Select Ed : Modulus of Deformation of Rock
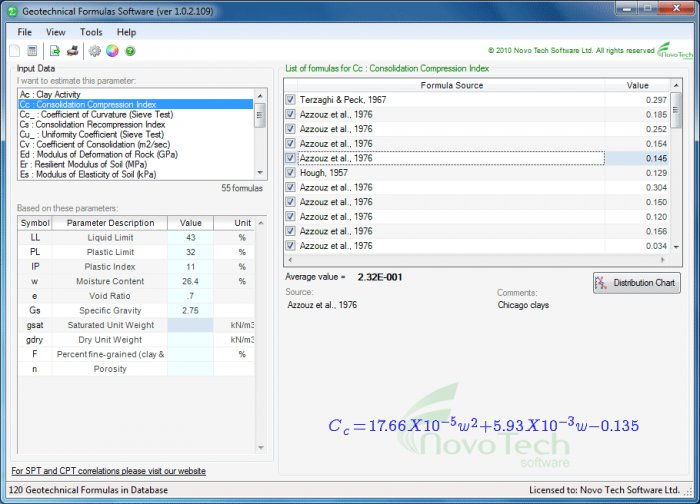The height and width of the screenshot is (504, 700). click(136, 154)
